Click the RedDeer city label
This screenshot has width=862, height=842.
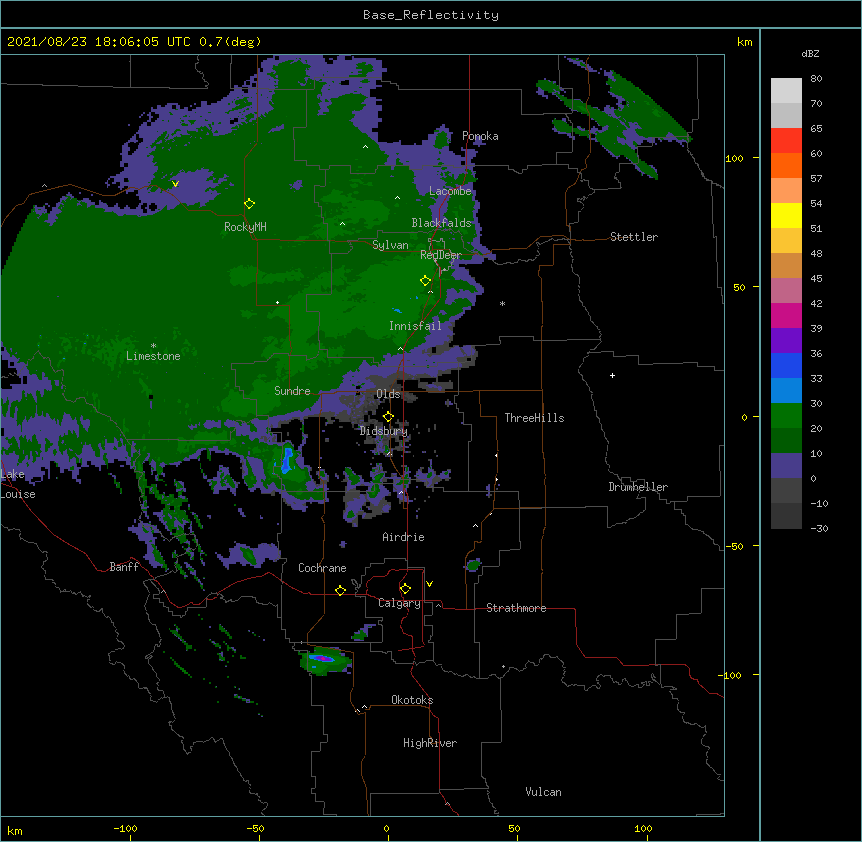[440, 255]
